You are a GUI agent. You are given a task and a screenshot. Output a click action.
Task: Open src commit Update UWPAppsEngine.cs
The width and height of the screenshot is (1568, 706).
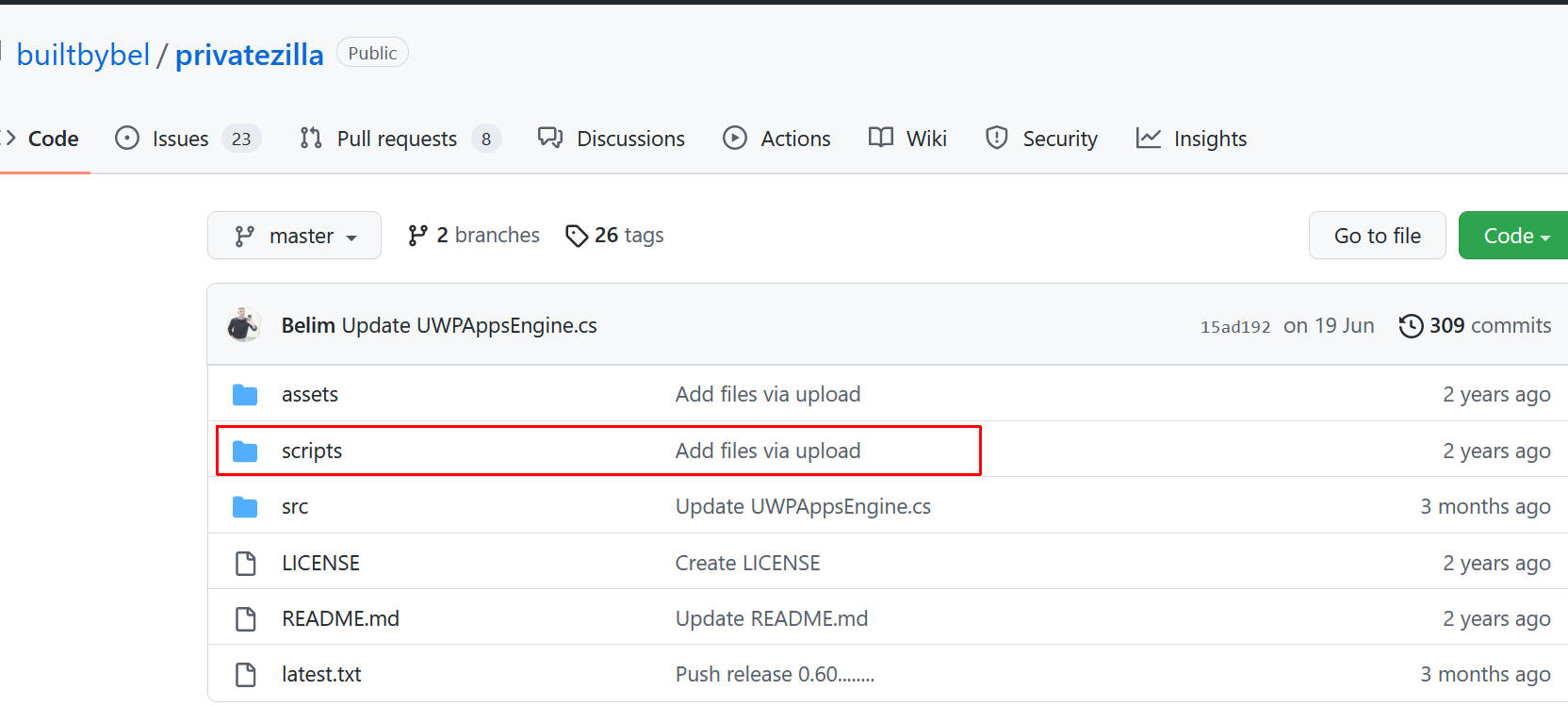point(803,507)
